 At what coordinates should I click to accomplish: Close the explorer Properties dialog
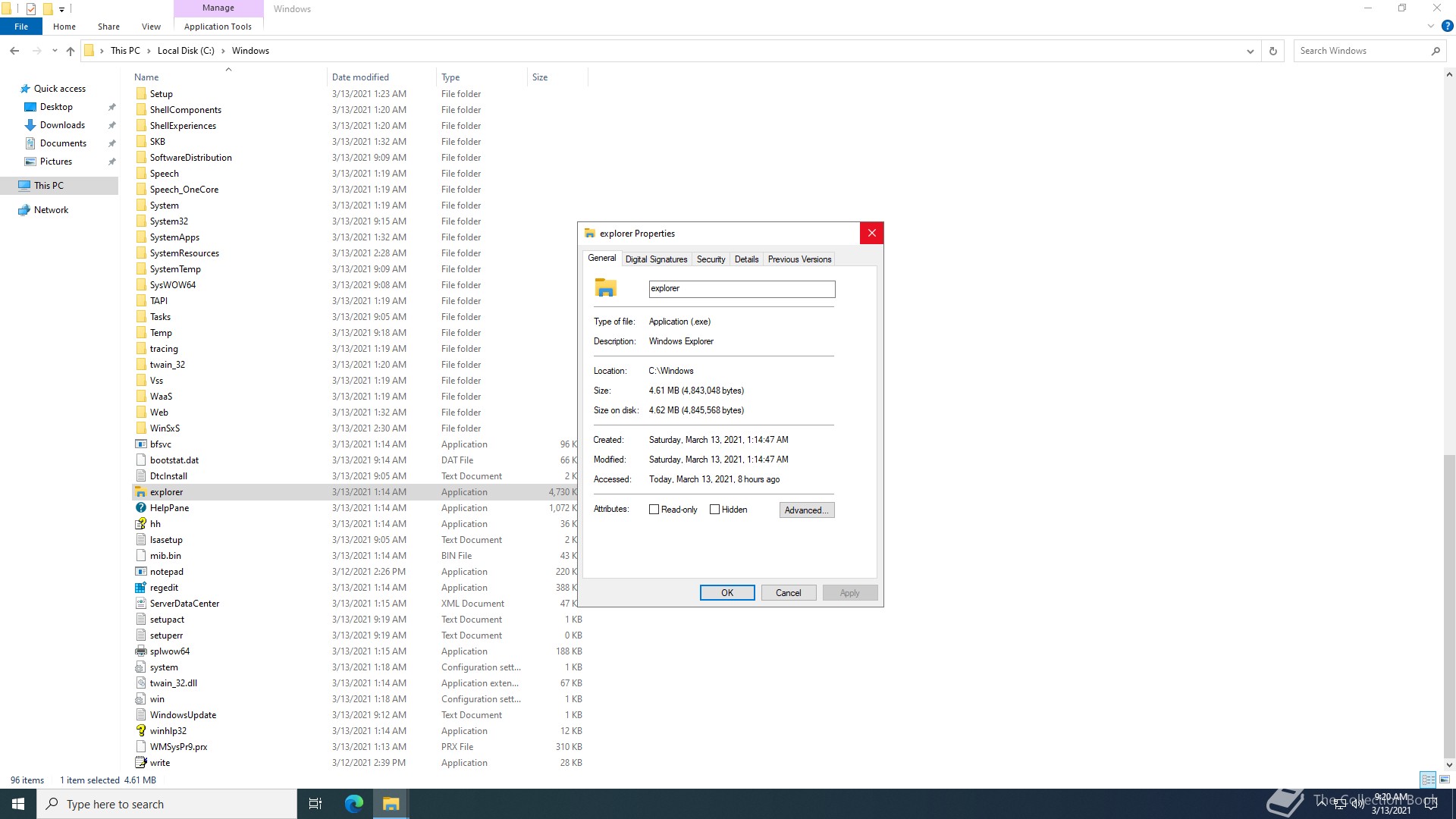point(872,234)
